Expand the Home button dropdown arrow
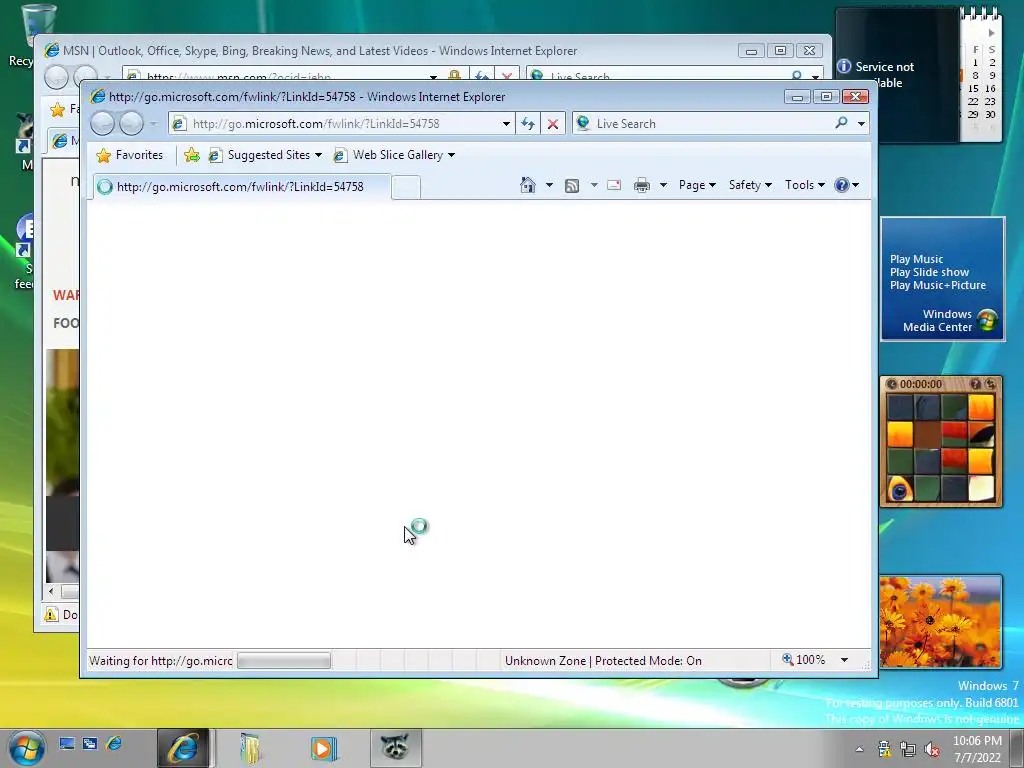 click(x=549, y=185)
